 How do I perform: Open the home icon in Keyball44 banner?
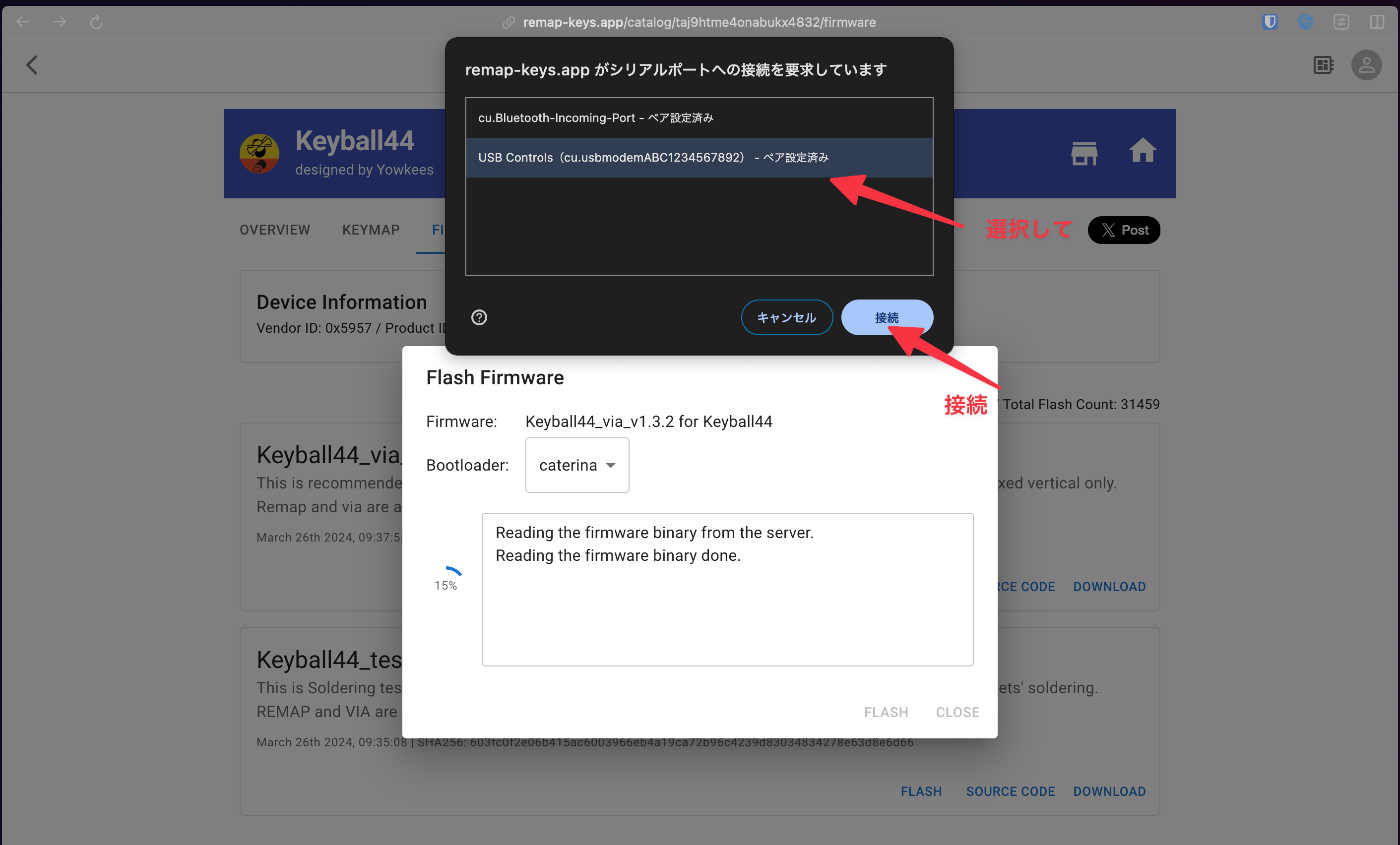1142,151
